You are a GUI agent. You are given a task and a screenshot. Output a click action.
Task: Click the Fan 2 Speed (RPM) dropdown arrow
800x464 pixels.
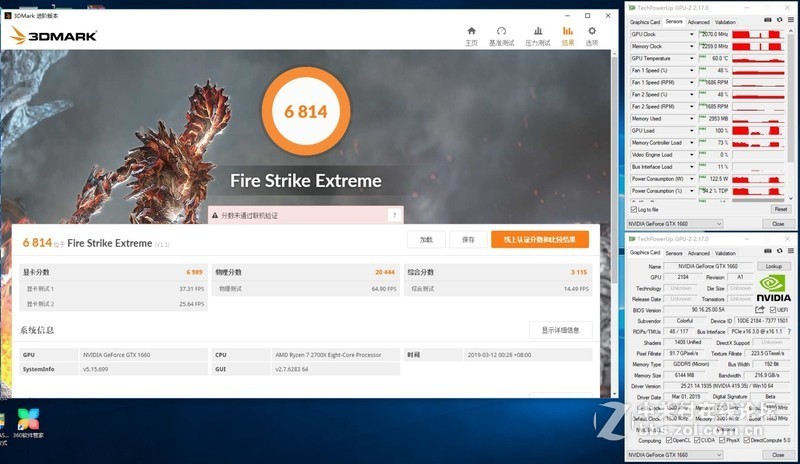(x=692, y=106)
